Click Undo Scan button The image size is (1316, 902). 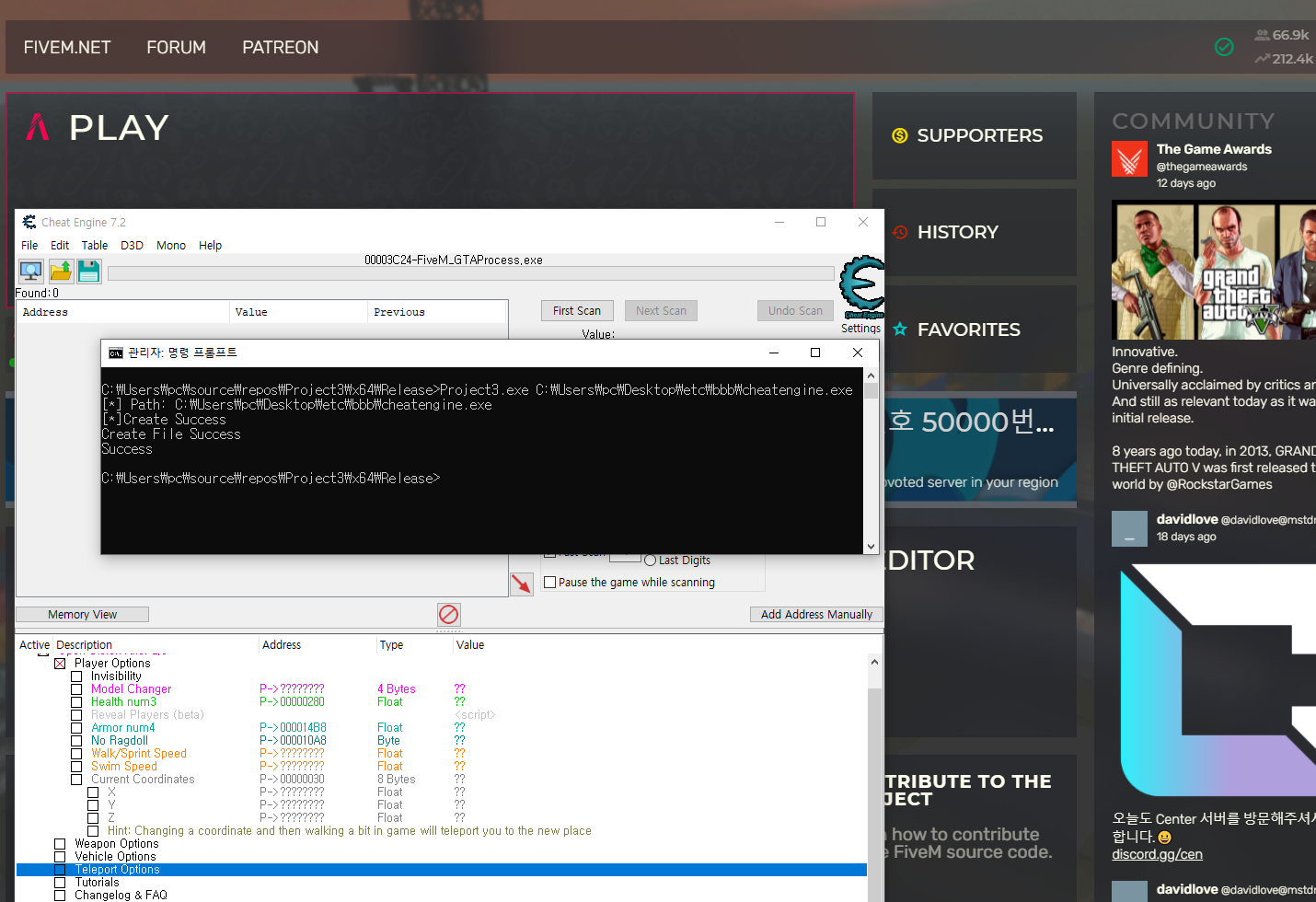click(795, 311)
